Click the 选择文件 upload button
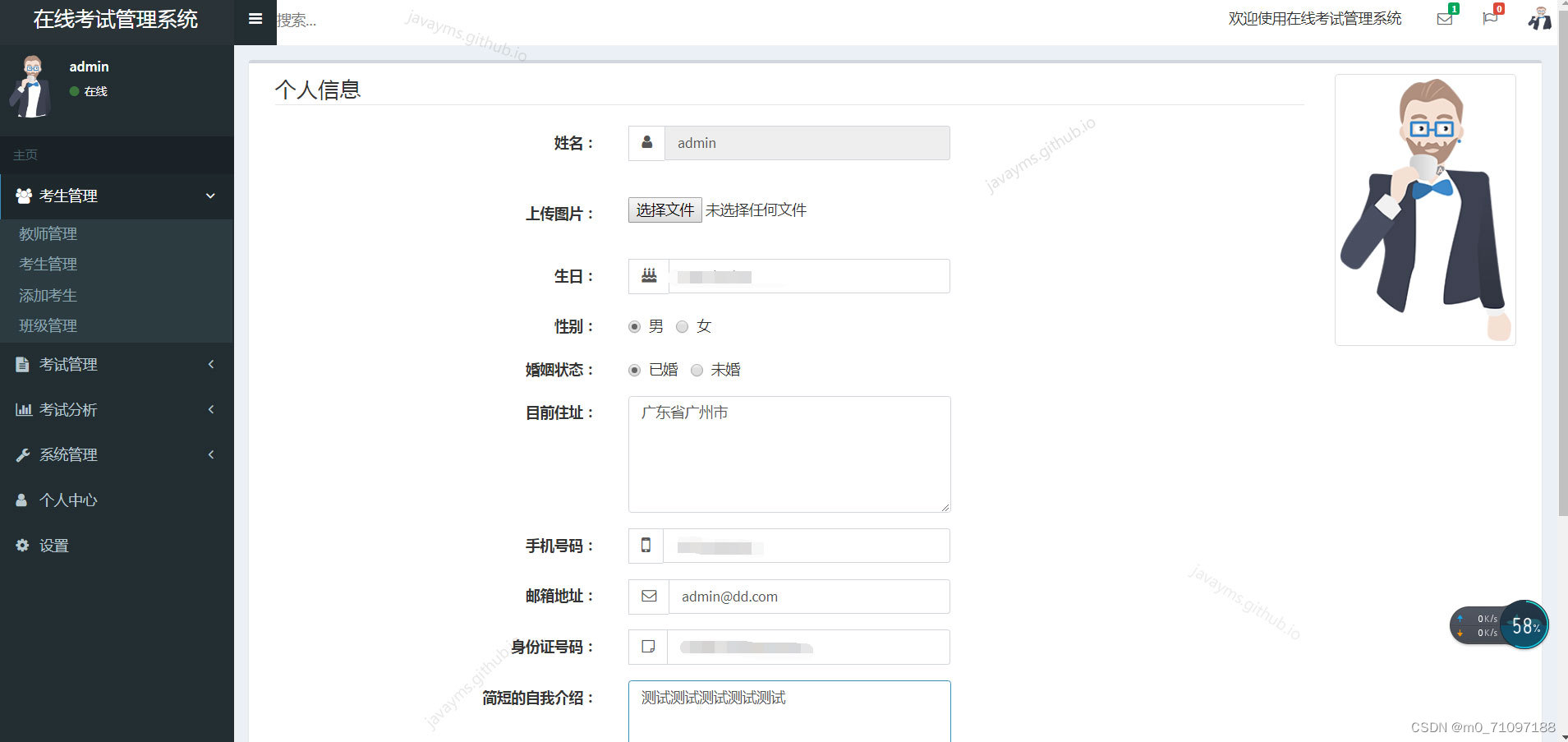The image size is (1568, 742). pos(664,210)
